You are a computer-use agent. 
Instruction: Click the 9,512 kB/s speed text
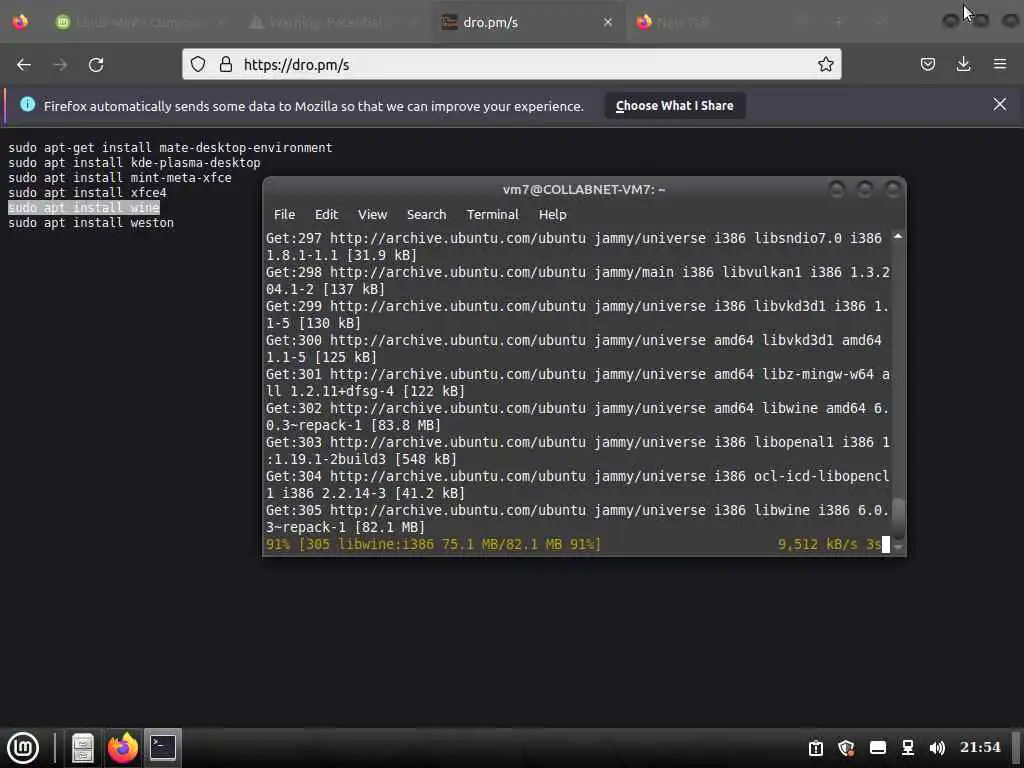pyautogui.click(x=817, y=544)
